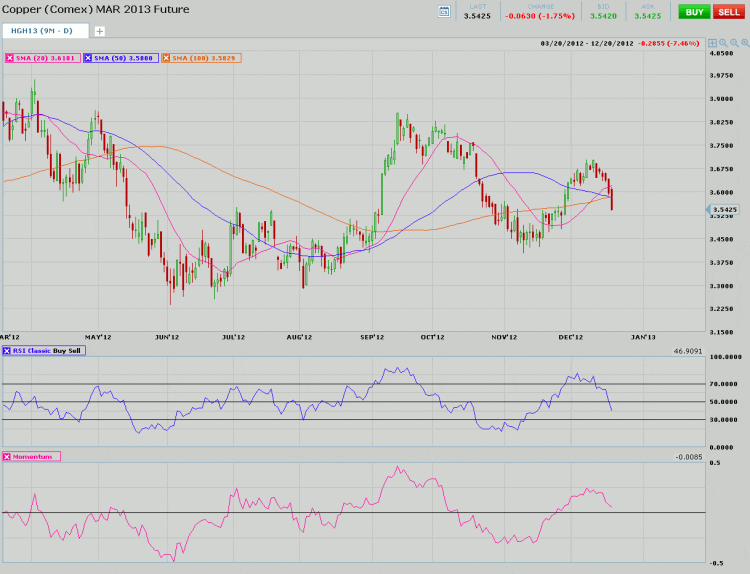Add a new chart tab with plus
Viewport: 750px width, 574px height.
[99, 31]
